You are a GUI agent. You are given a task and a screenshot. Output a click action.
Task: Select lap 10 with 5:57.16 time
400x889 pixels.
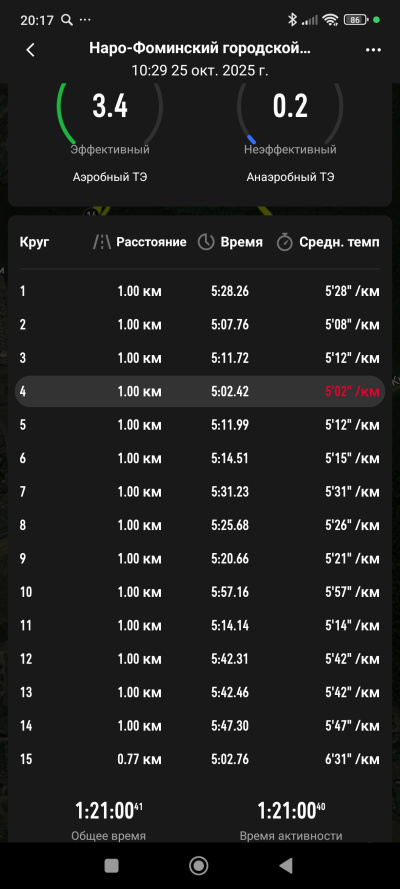pos(199,592)
